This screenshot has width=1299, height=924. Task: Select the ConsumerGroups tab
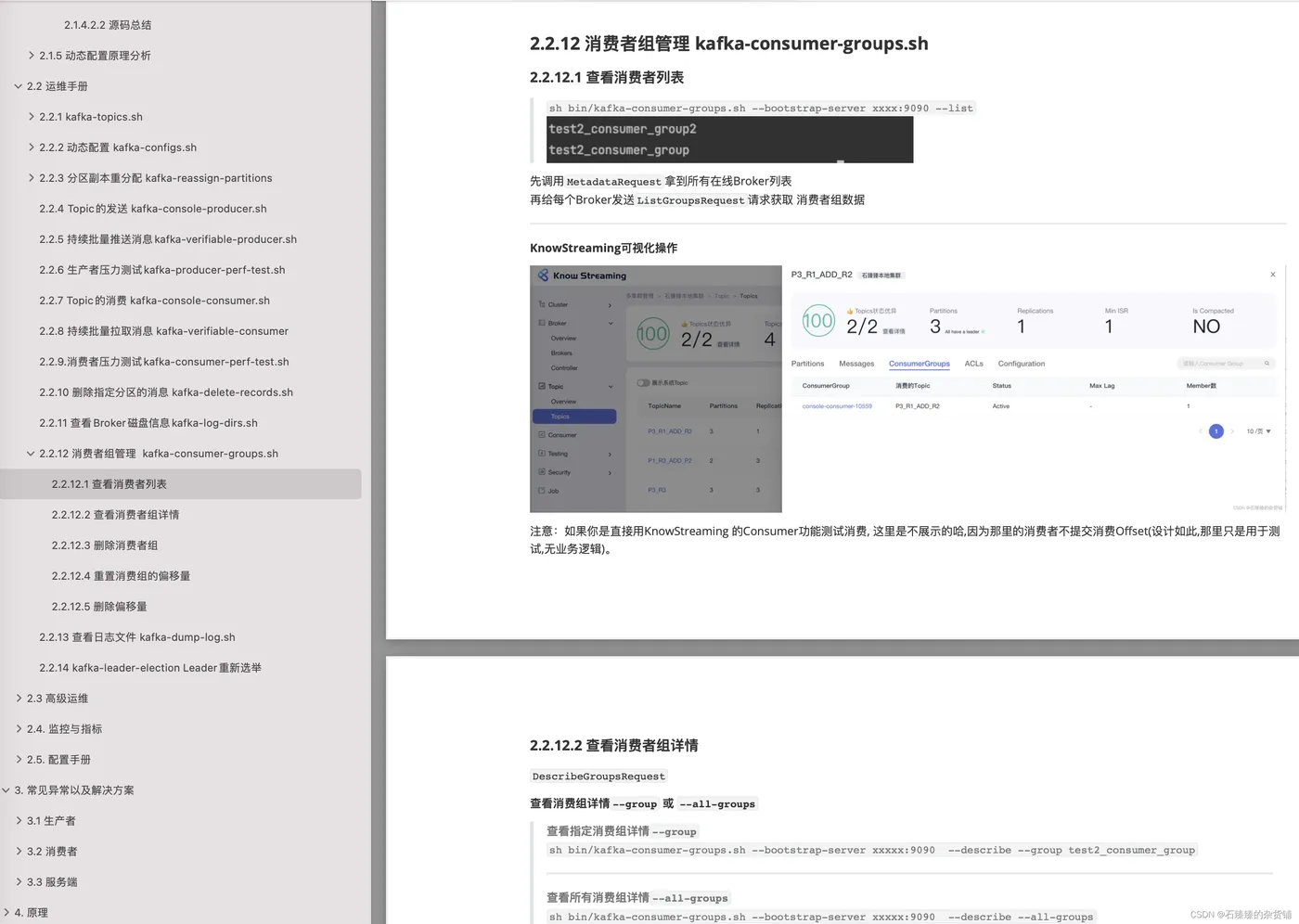point(920,364)
